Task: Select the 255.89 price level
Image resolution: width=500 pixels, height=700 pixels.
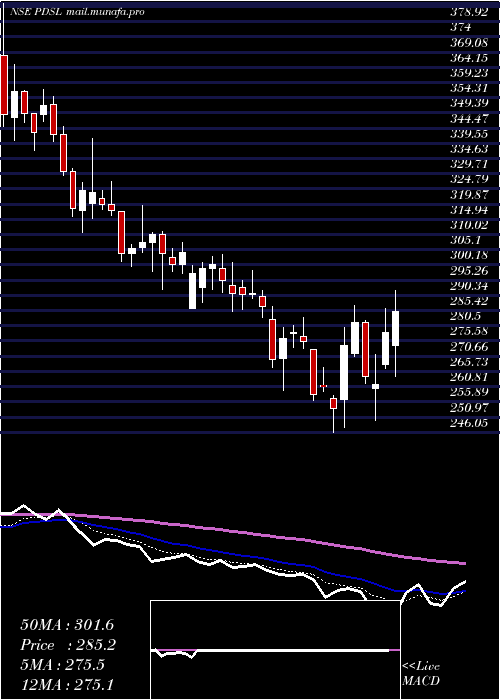Action: [x=469, y=392]
